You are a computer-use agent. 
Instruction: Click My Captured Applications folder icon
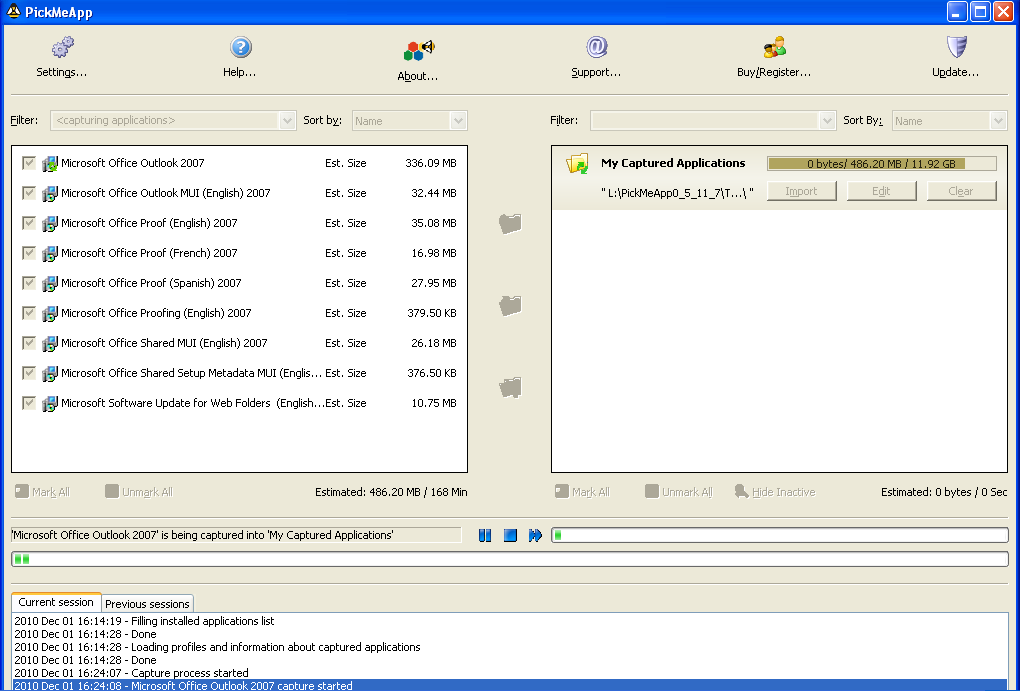click(578, 163)
